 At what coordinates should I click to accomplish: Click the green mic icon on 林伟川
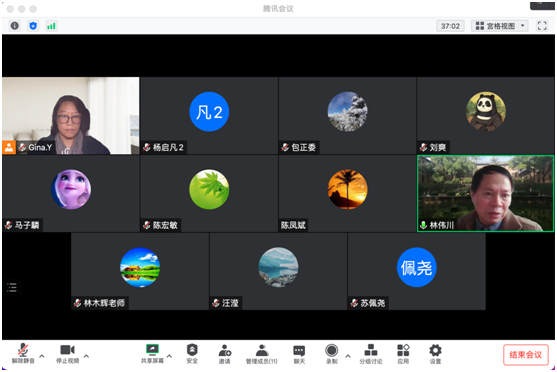click(x=423, y=225)
